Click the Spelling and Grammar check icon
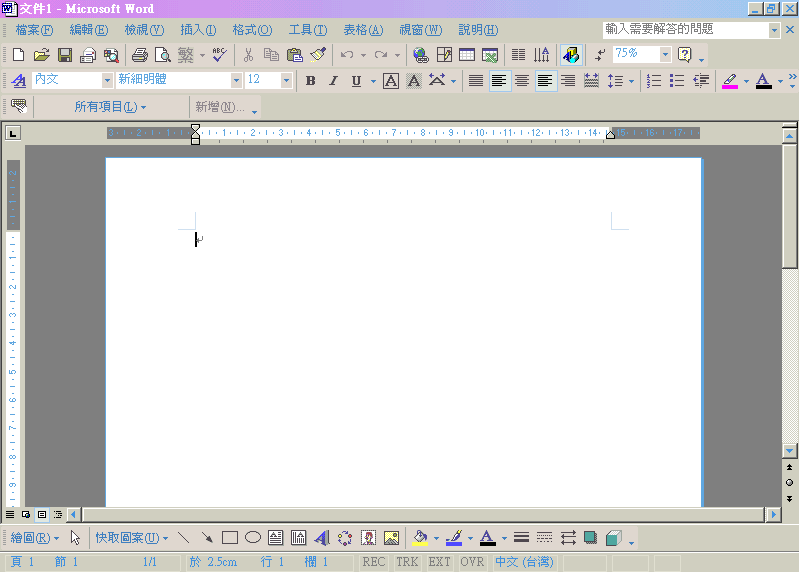Screen dimensions: 799x572 point(217,55)
